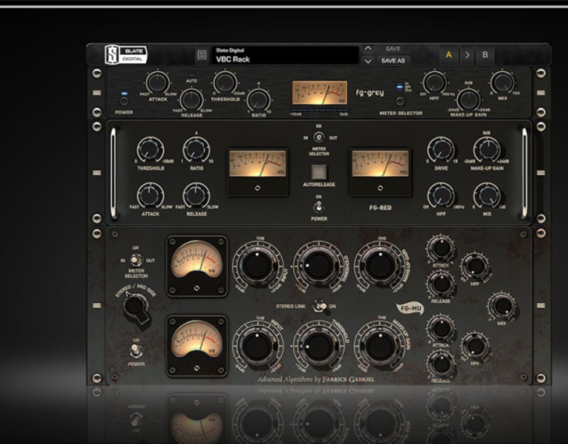Click the FG-Red Threshold knob

150,150
